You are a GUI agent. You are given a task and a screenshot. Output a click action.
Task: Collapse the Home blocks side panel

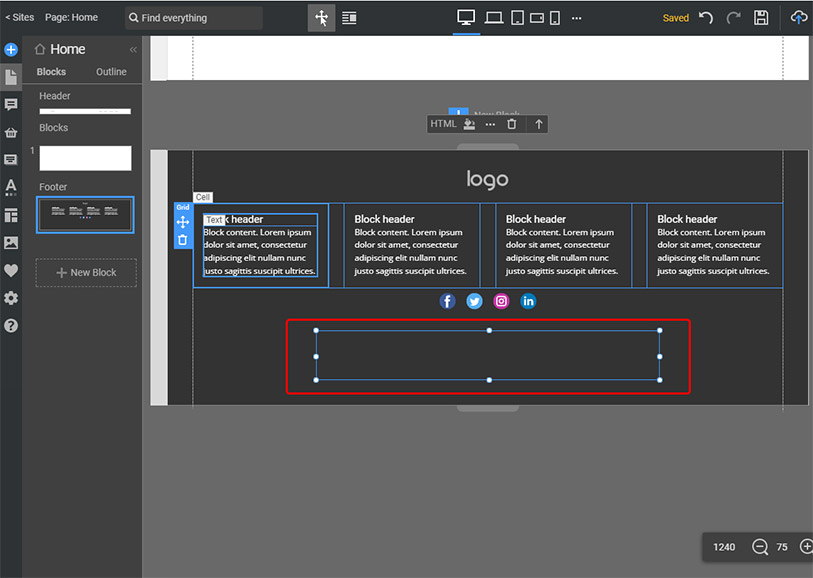coord(133,50)
